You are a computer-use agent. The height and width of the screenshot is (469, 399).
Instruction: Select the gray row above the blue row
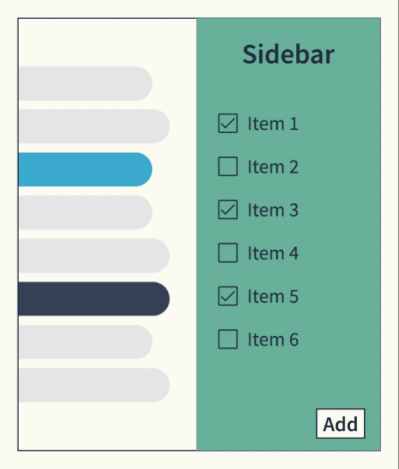pyautogui.click(x=94, y=126)
